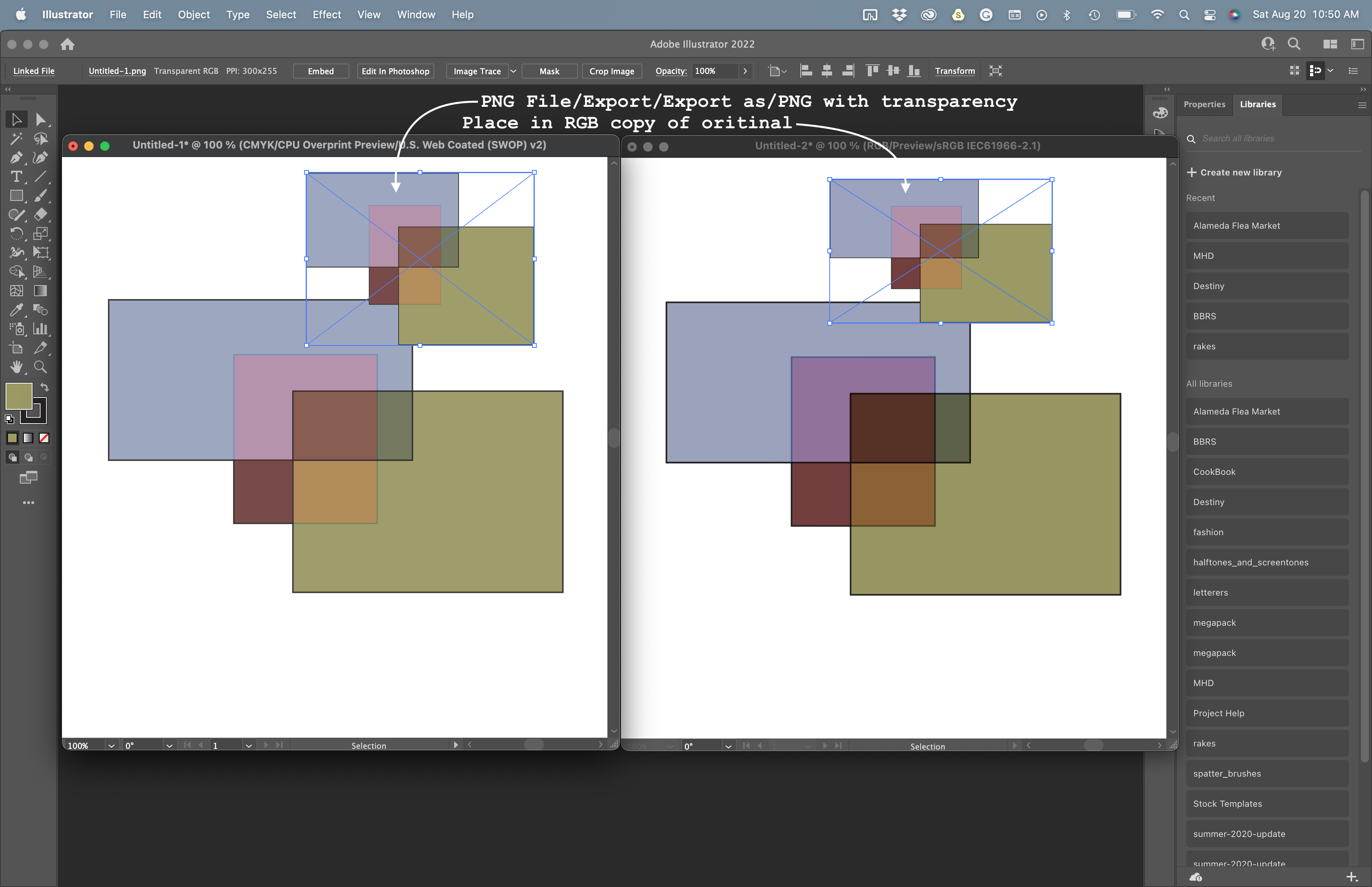Screen dimensions: 1372x887
Task: Select the Type tool
Action: [17, 177]
